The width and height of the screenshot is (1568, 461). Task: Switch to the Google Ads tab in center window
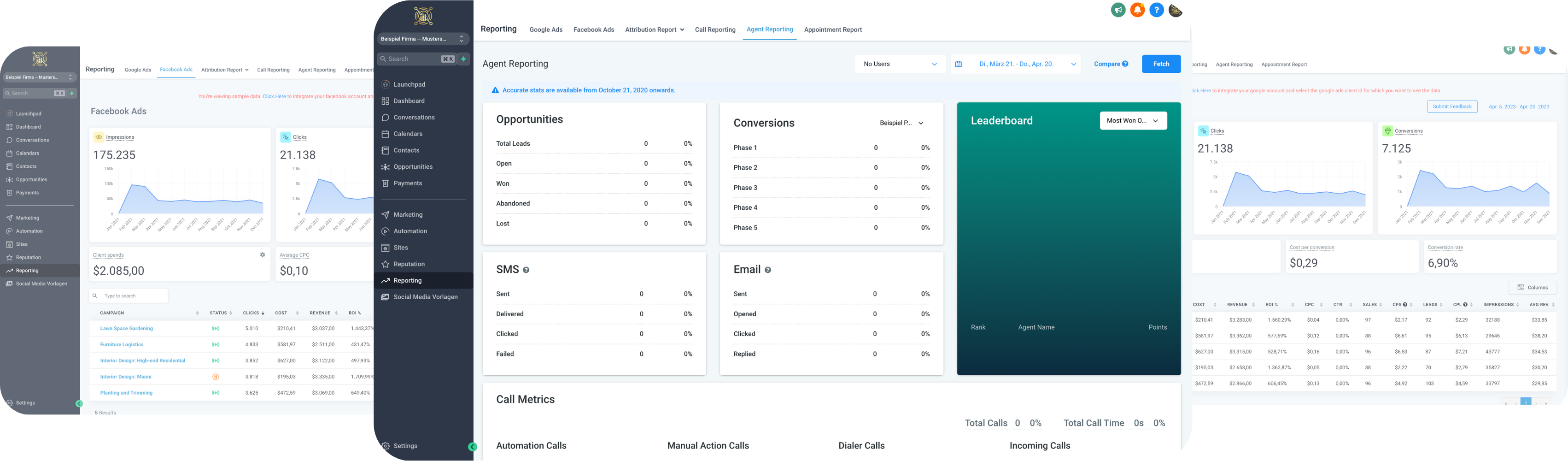point(545,30)
